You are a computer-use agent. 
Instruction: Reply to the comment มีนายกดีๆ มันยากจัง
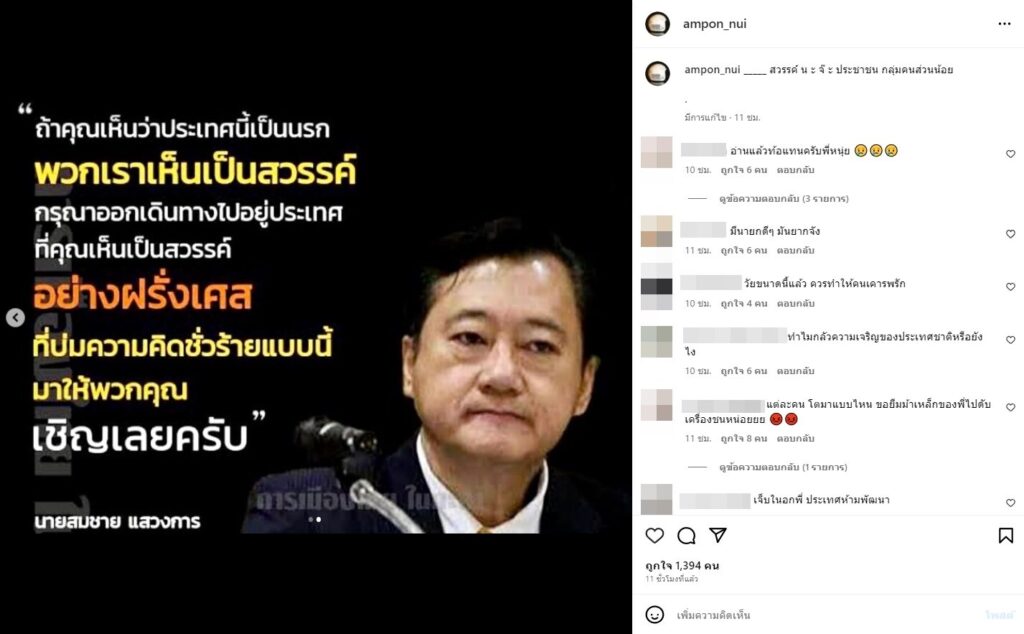coord(795,250)
